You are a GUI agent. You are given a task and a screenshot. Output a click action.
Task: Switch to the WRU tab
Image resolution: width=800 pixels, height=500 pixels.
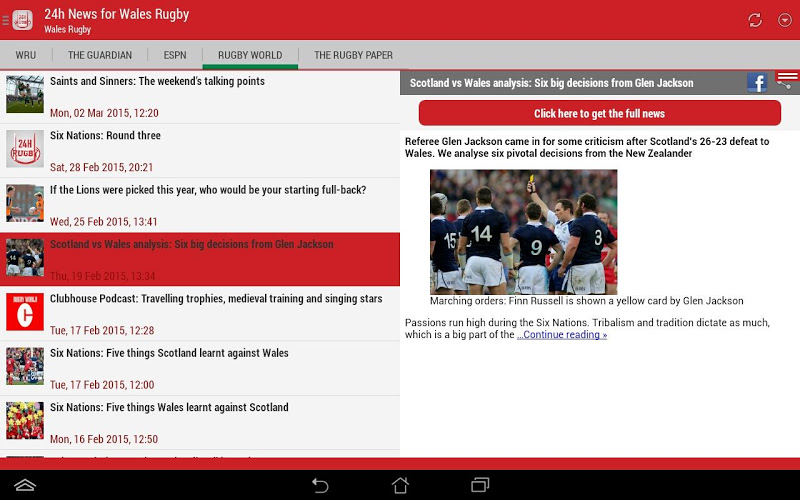coord(26,55)
